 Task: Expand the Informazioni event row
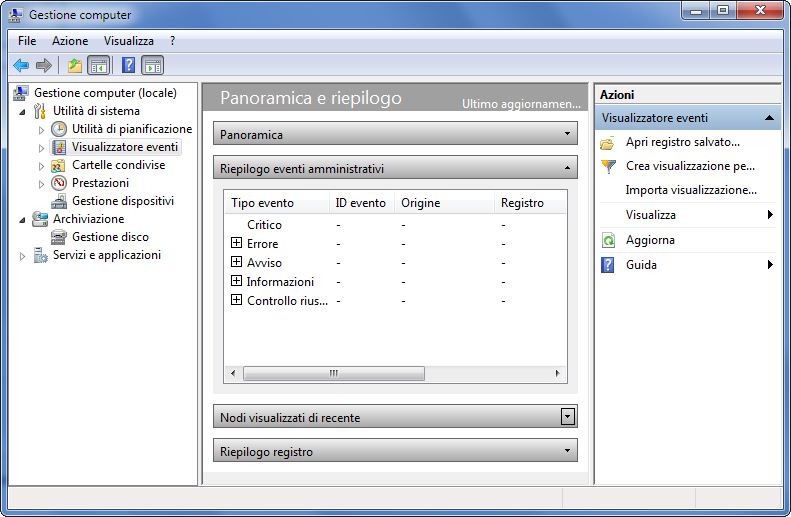click(236, 280)
